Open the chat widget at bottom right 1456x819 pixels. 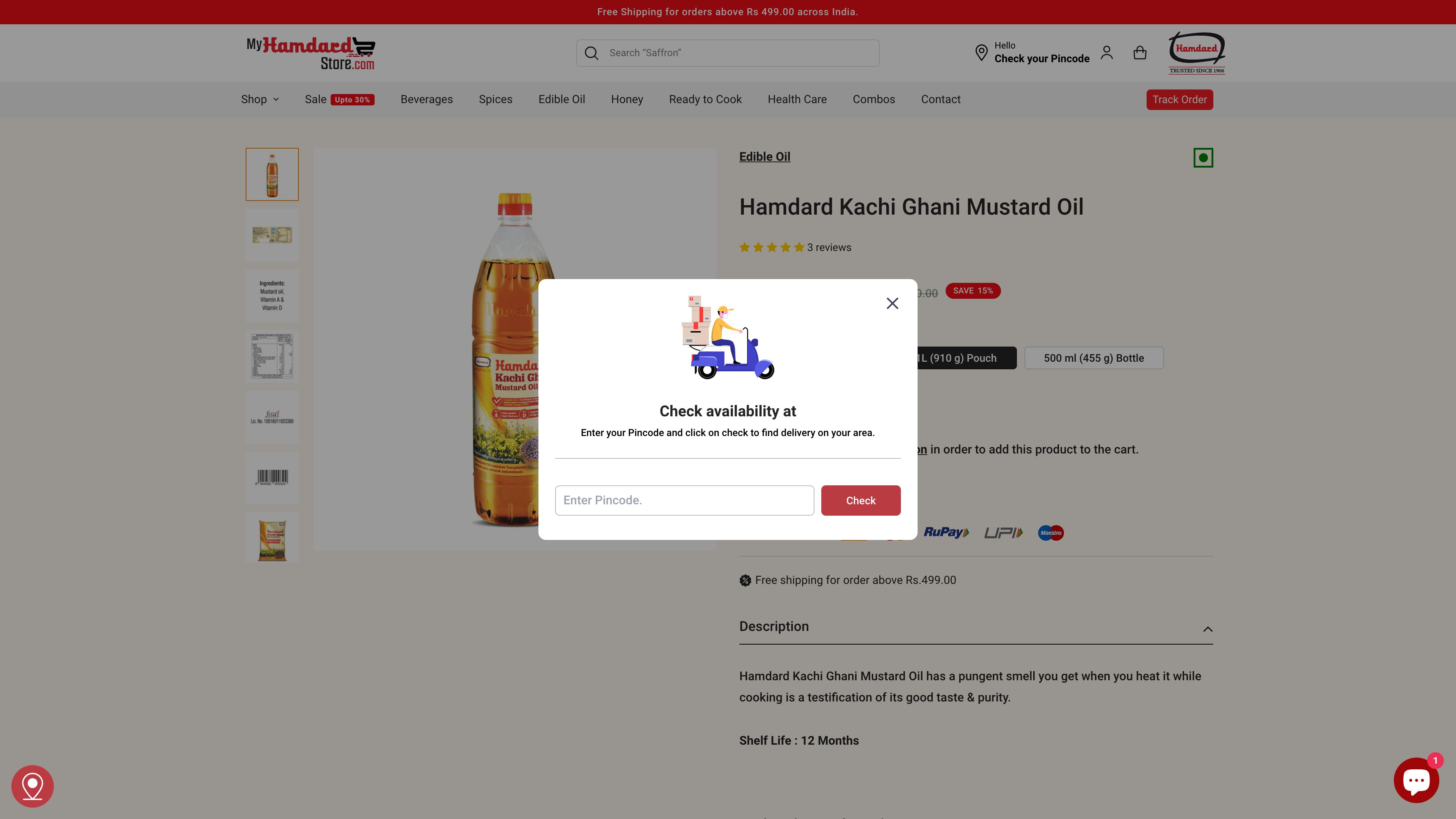click(x=1416, y=780)
